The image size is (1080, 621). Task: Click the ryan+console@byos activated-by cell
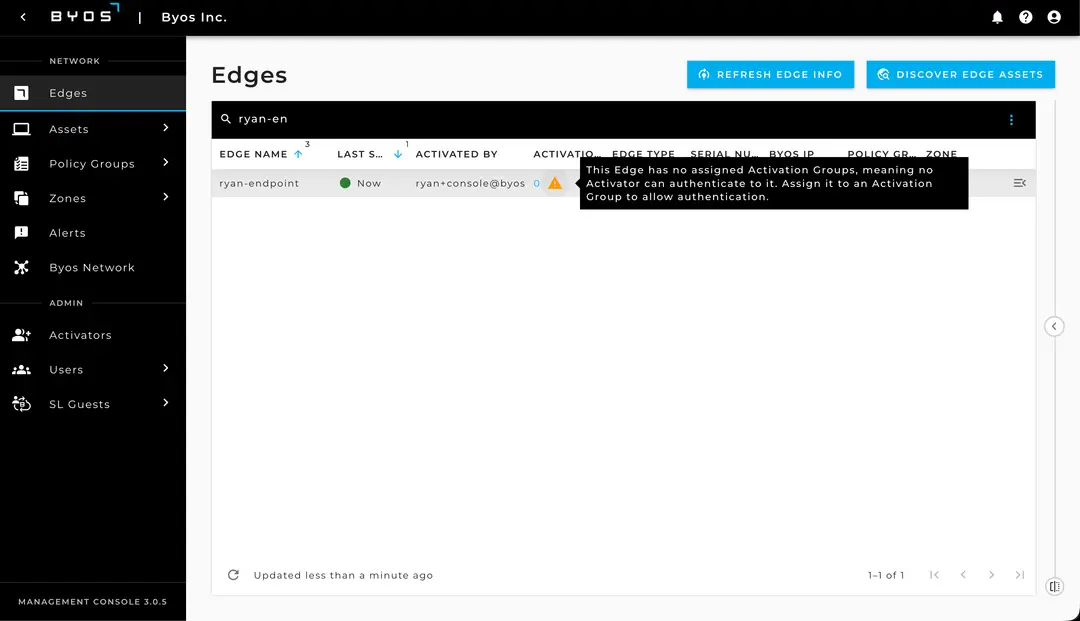[470, 183]
